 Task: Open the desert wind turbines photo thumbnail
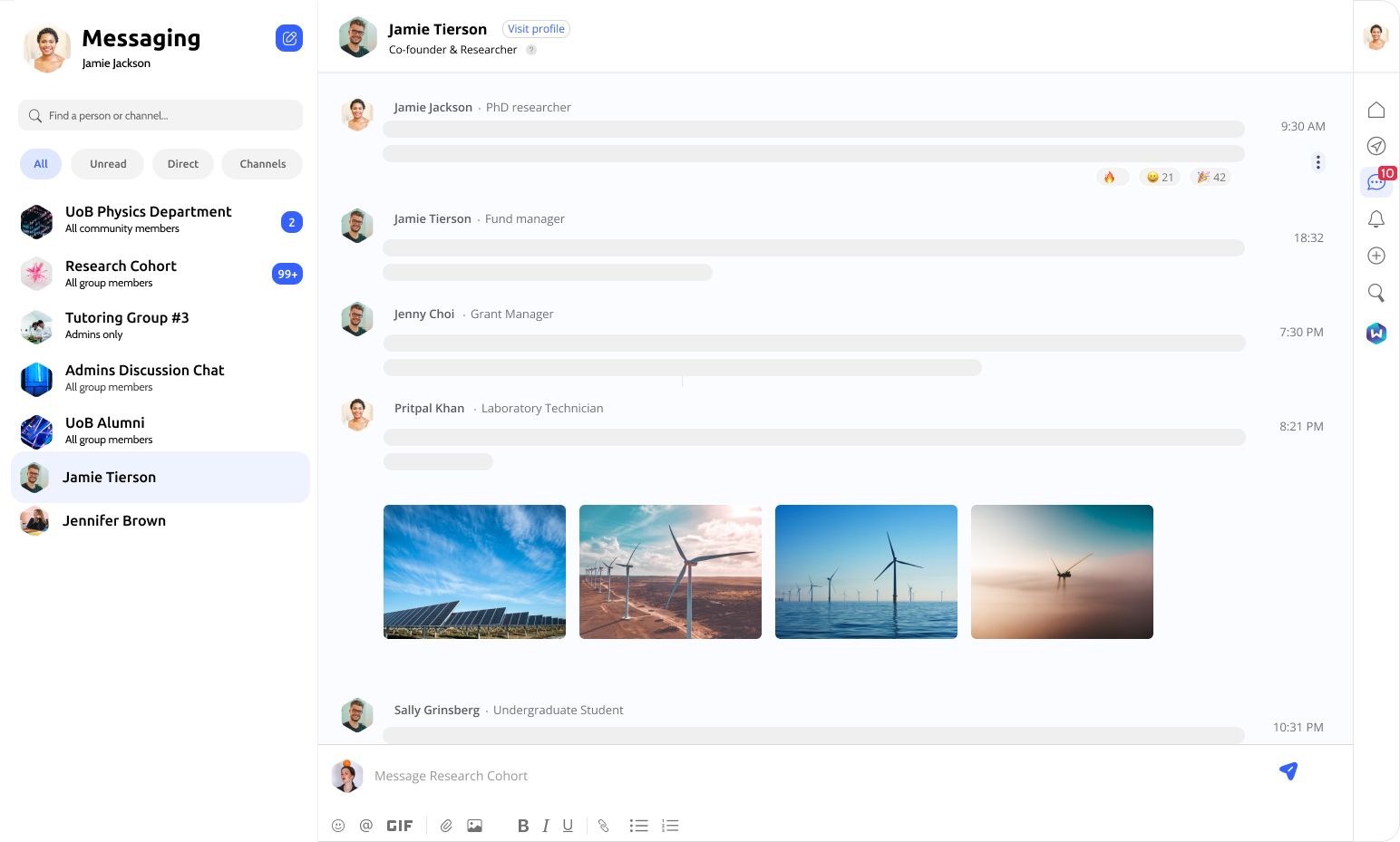click(670, 572)
